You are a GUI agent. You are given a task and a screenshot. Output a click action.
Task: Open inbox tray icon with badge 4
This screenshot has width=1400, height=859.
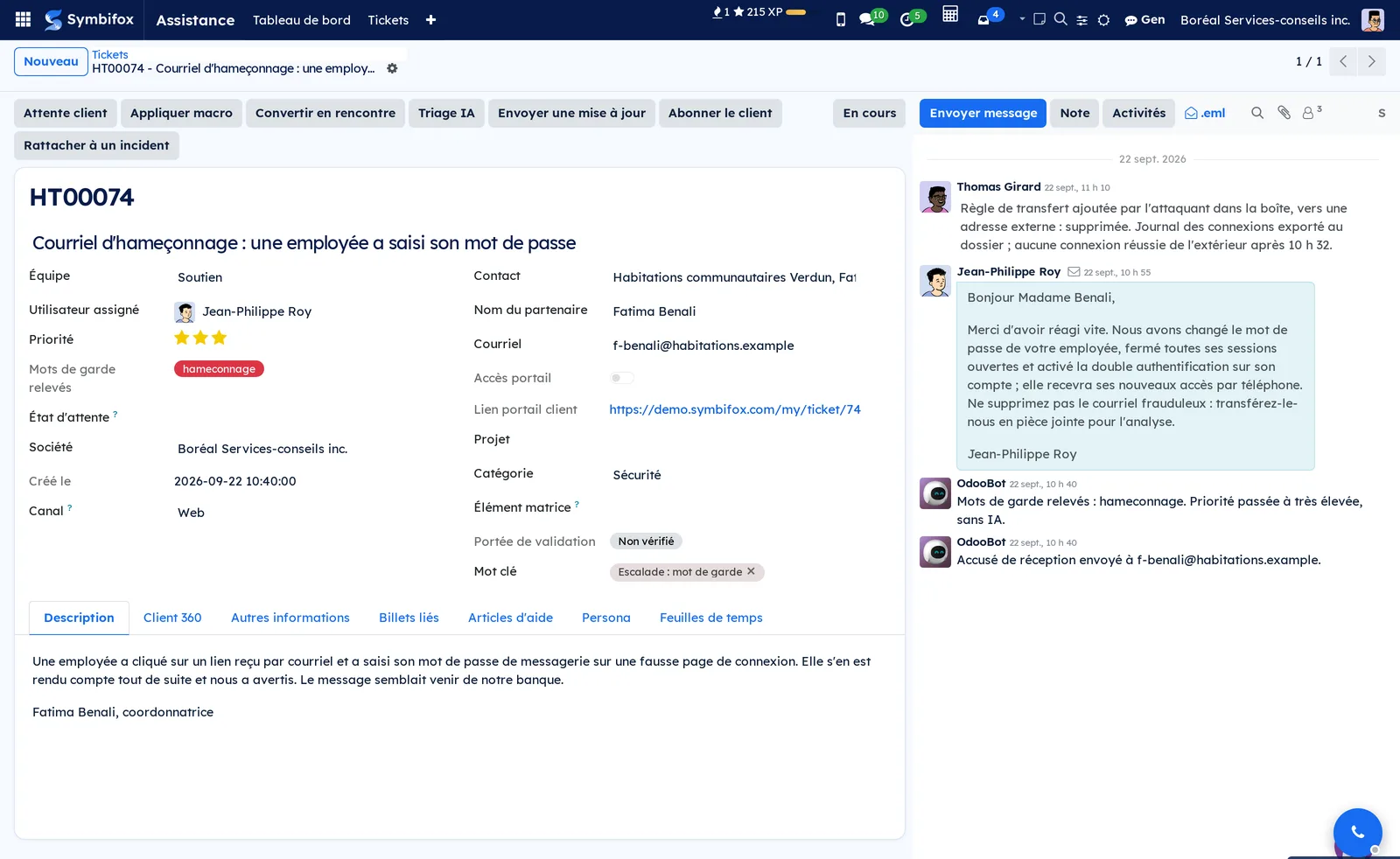[x=990, y=17]
